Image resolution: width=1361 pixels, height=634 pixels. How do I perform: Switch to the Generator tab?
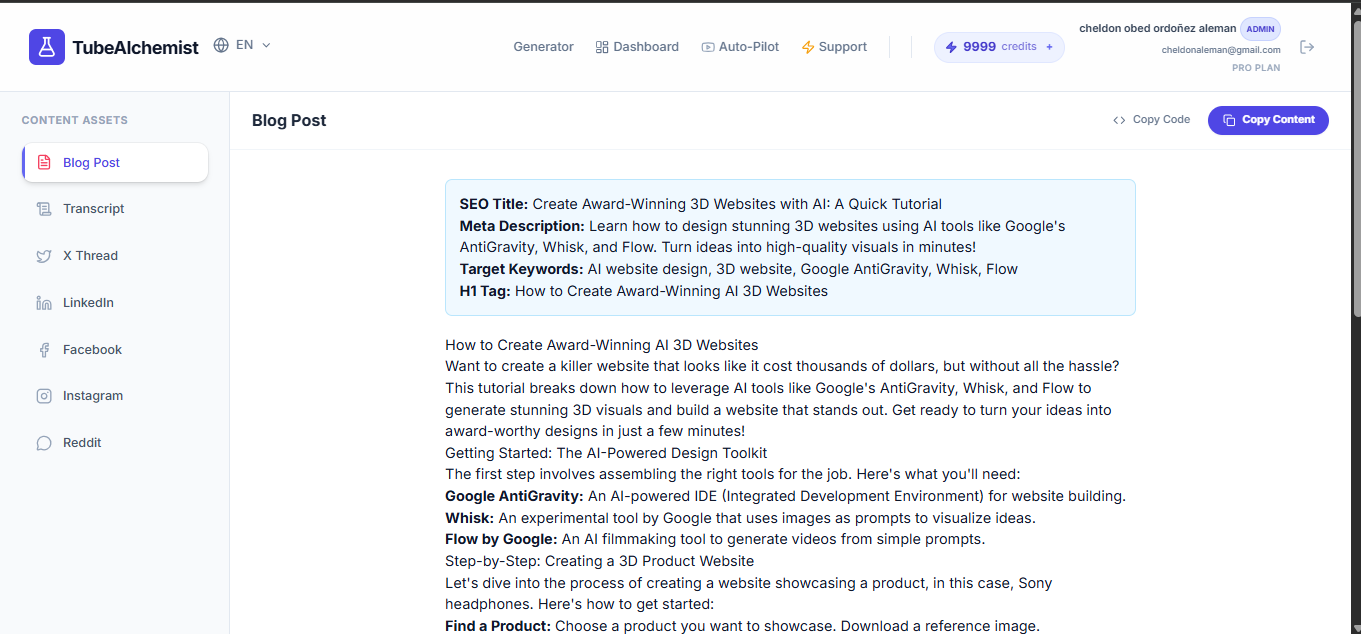(x=543, y=46)
